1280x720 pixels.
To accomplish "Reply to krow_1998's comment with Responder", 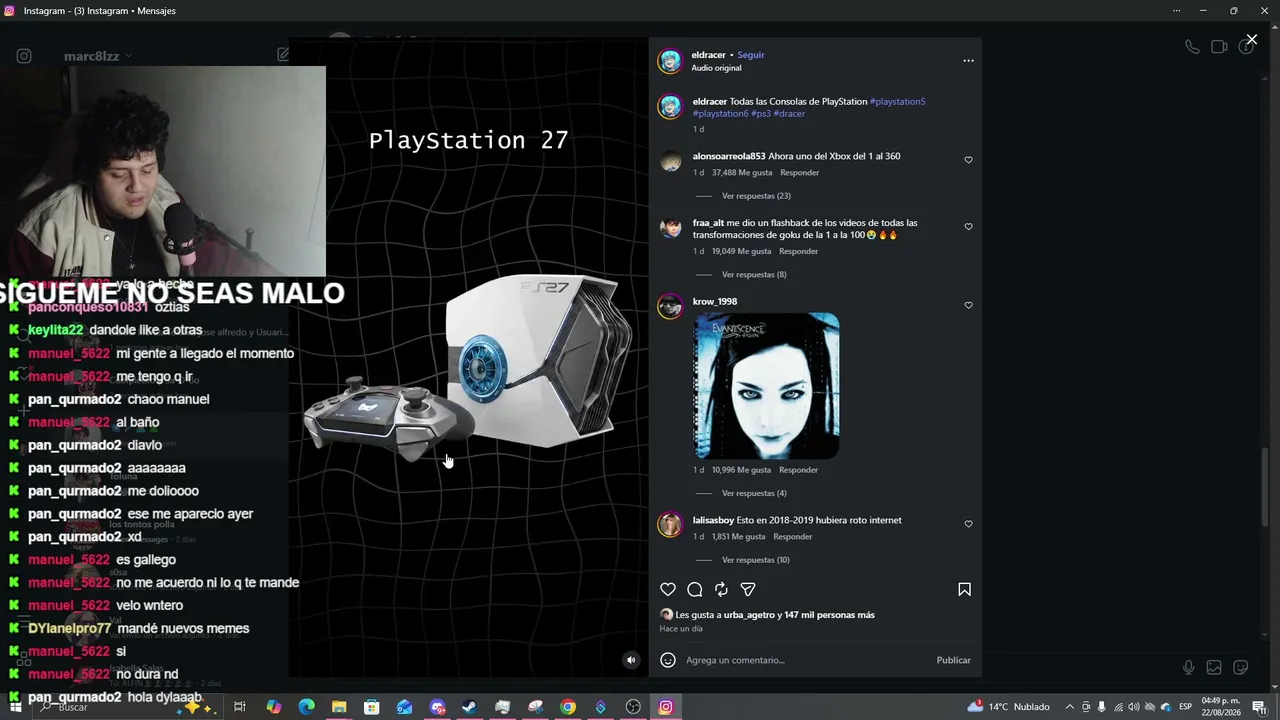I will point(799,470).
